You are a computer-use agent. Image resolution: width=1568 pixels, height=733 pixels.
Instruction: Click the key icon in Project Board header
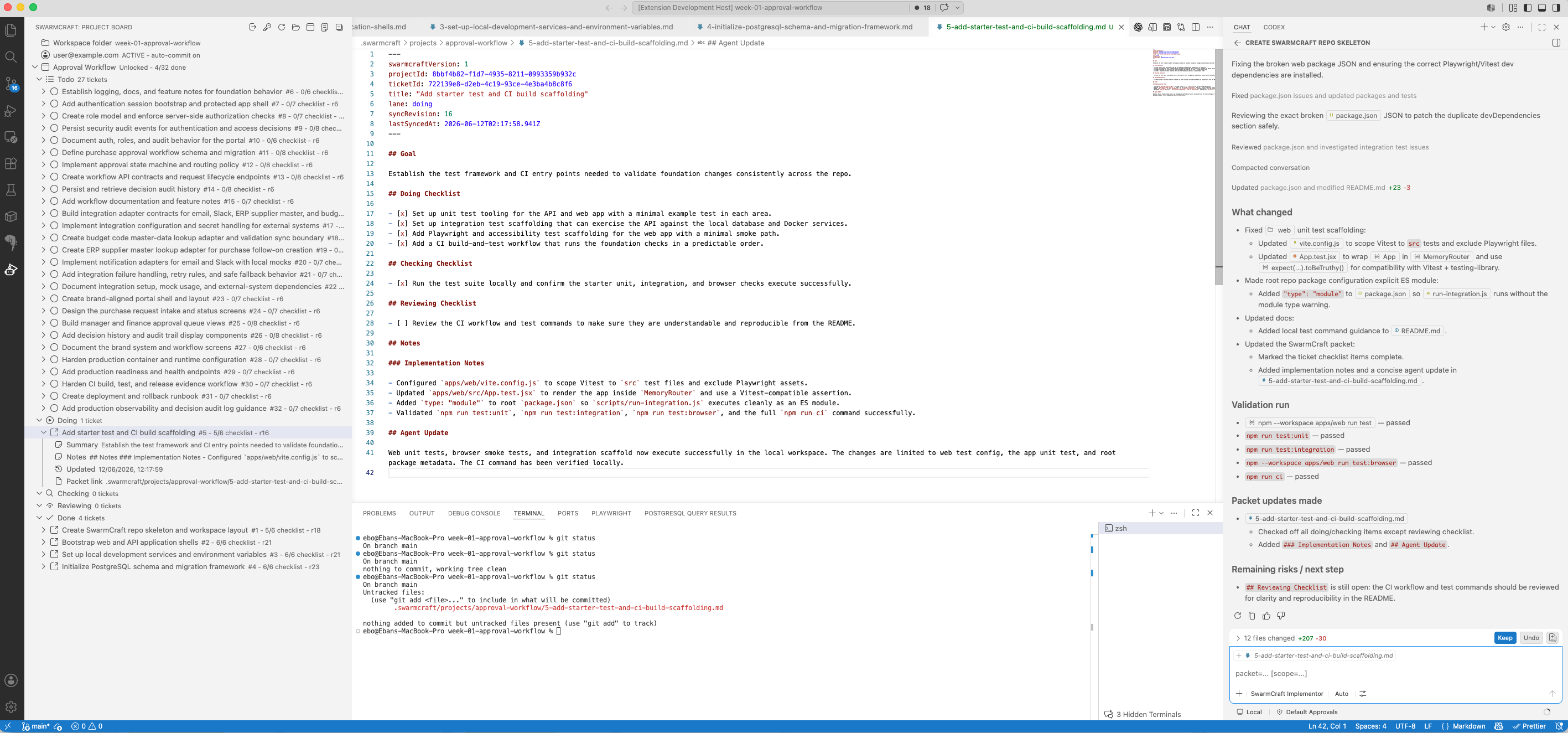[x=267, y=27]
